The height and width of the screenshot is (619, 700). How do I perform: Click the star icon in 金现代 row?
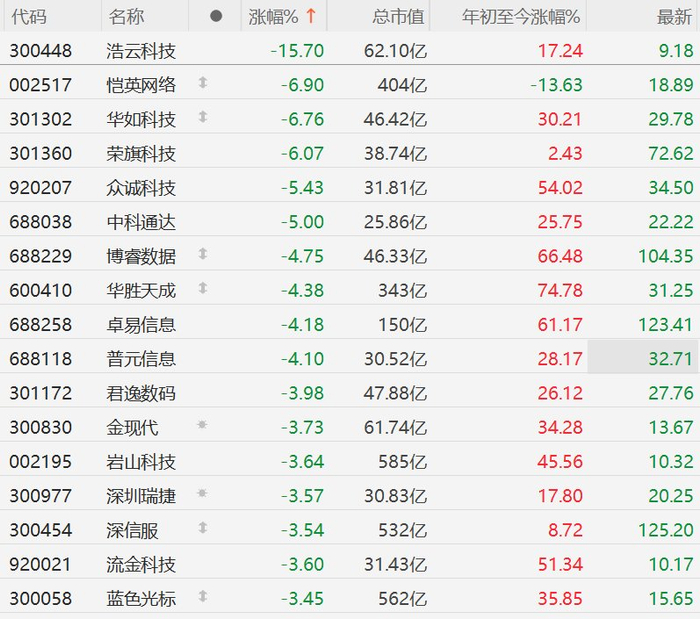point(202,424)
